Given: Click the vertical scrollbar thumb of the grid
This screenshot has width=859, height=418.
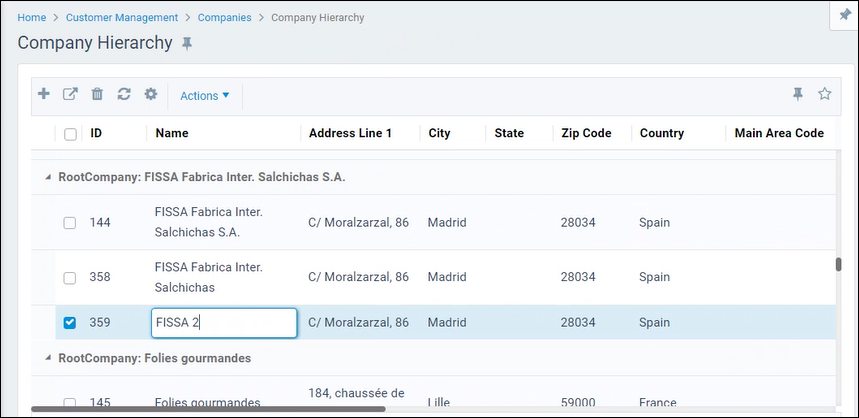Looking at the screenshot, I should pyautogui.click(x=838, y=265).
